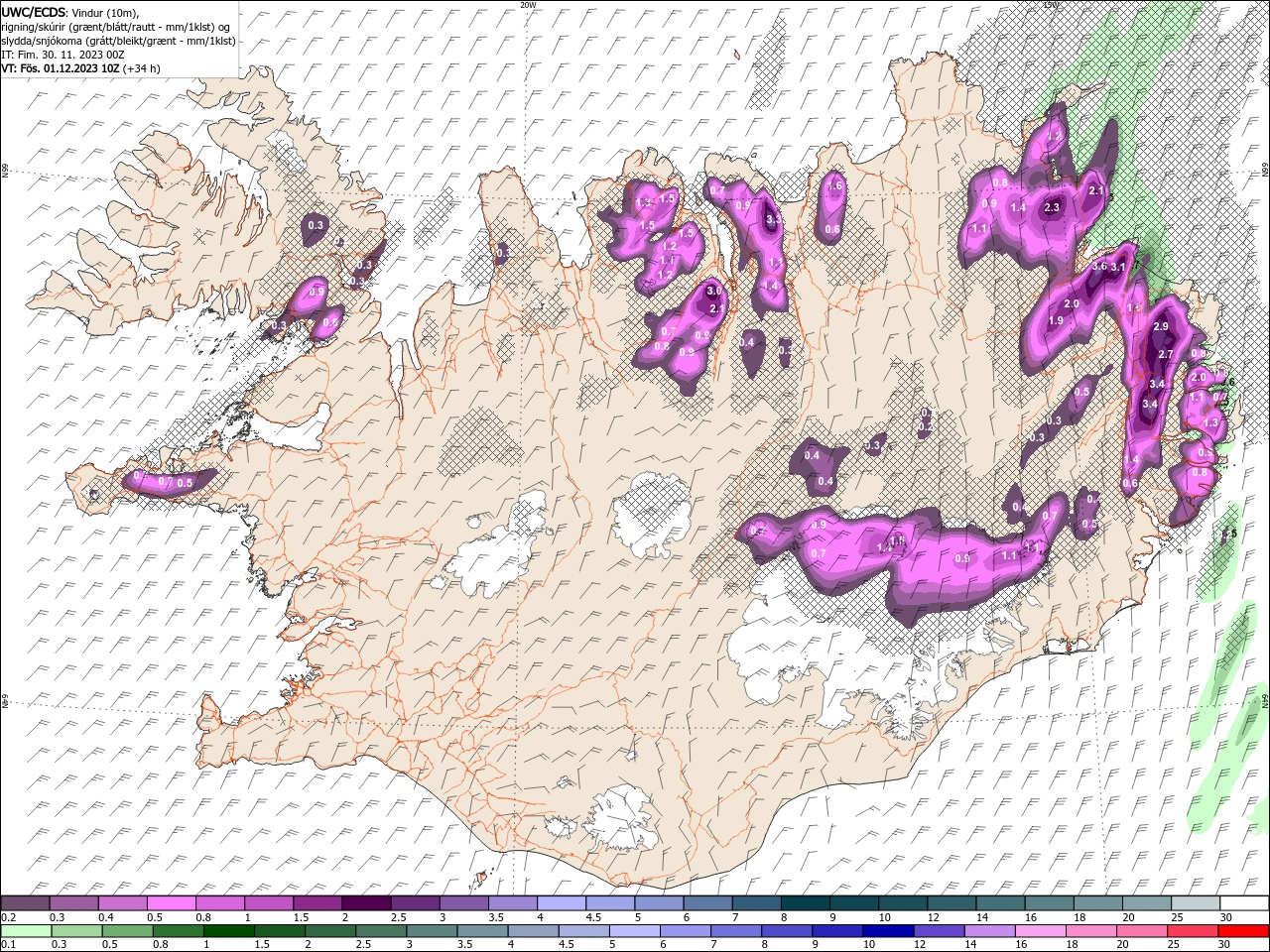Click the darkest green swatch labeled 1 in lower legend
1270x952 pixels.
click(229, 931)
